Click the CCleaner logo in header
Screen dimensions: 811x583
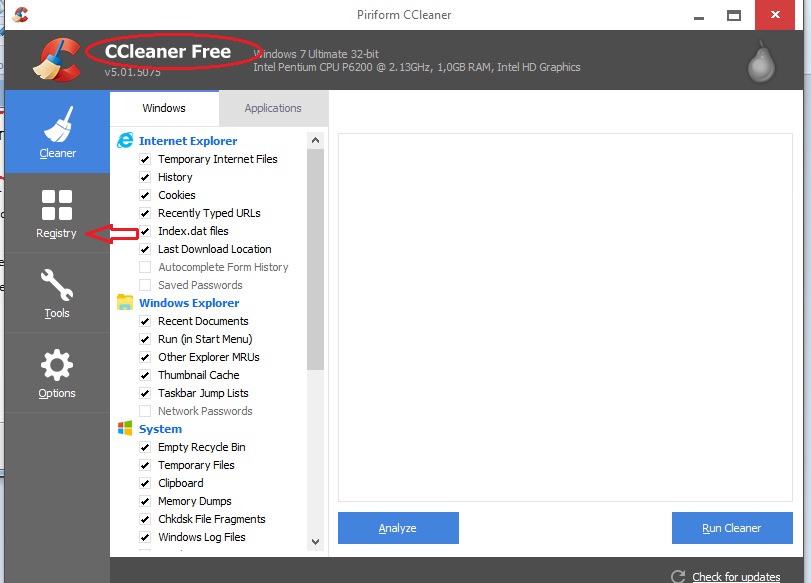(57, 60)
